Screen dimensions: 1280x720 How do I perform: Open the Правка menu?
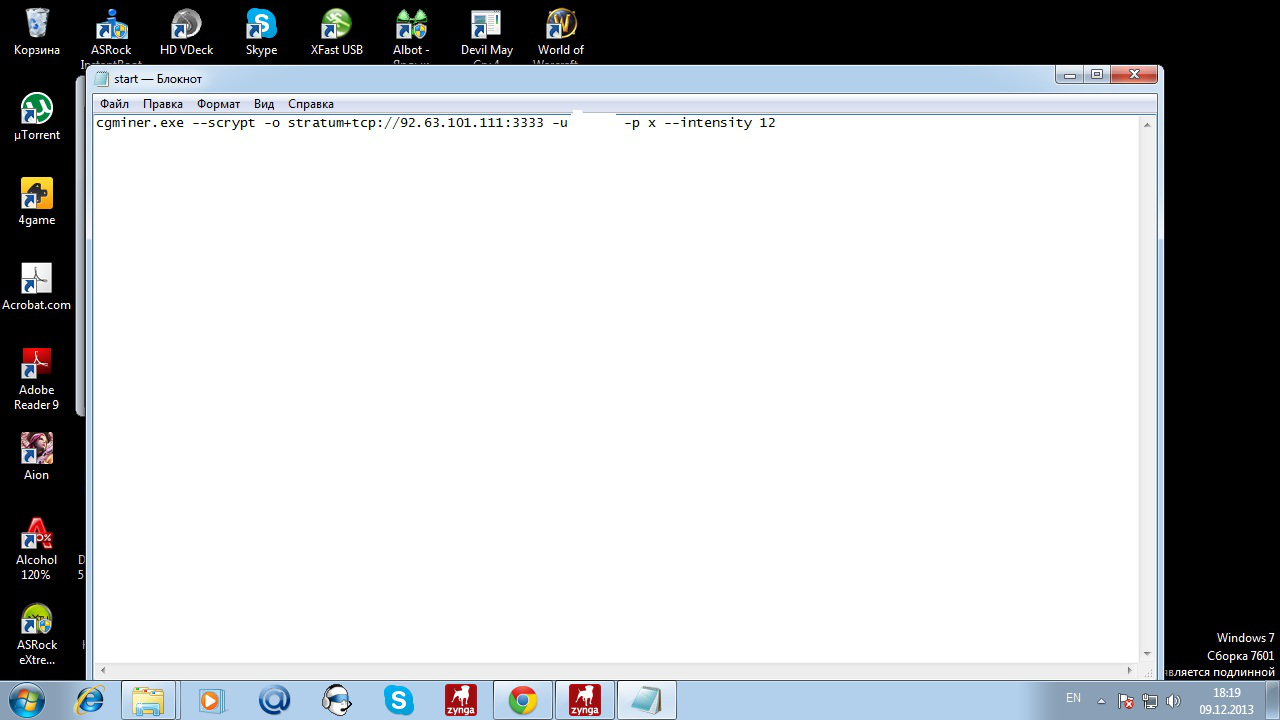(x=162, y=104)
